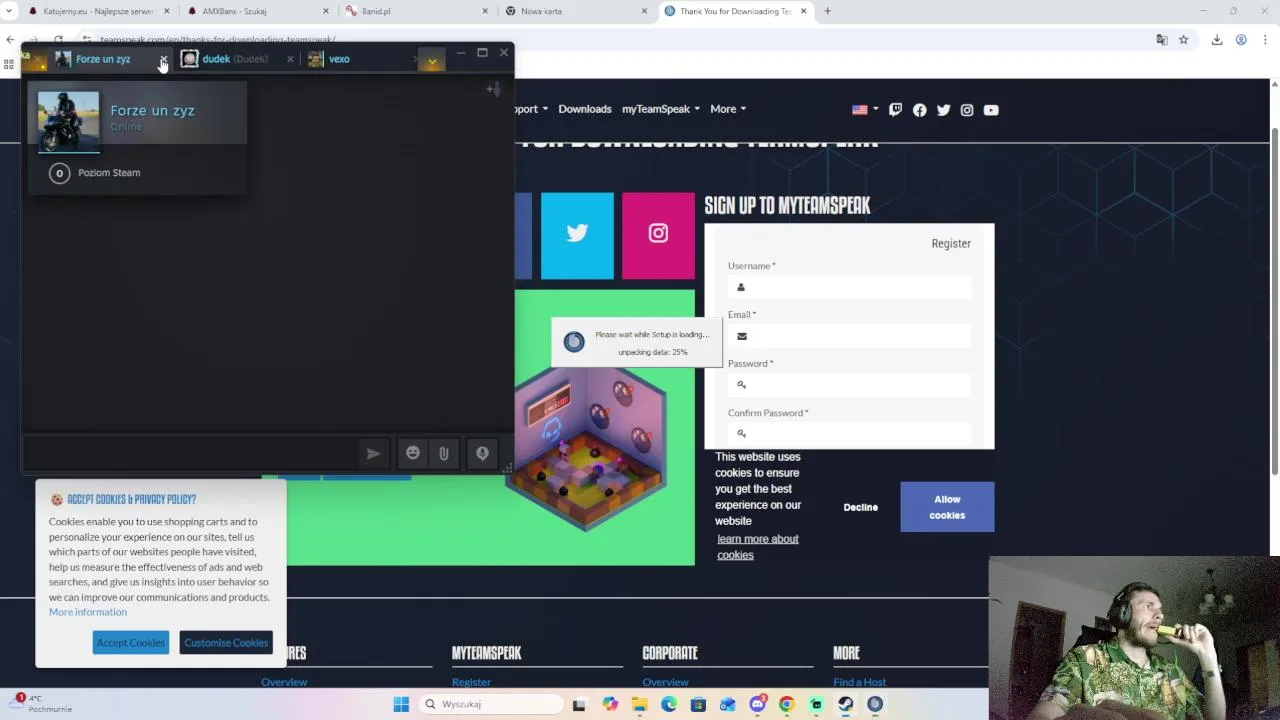Image resolution: width=1280 pixels, height=720 pixels.
Task: Click the microphone voice icon in Steam chat
Action: 482,453
